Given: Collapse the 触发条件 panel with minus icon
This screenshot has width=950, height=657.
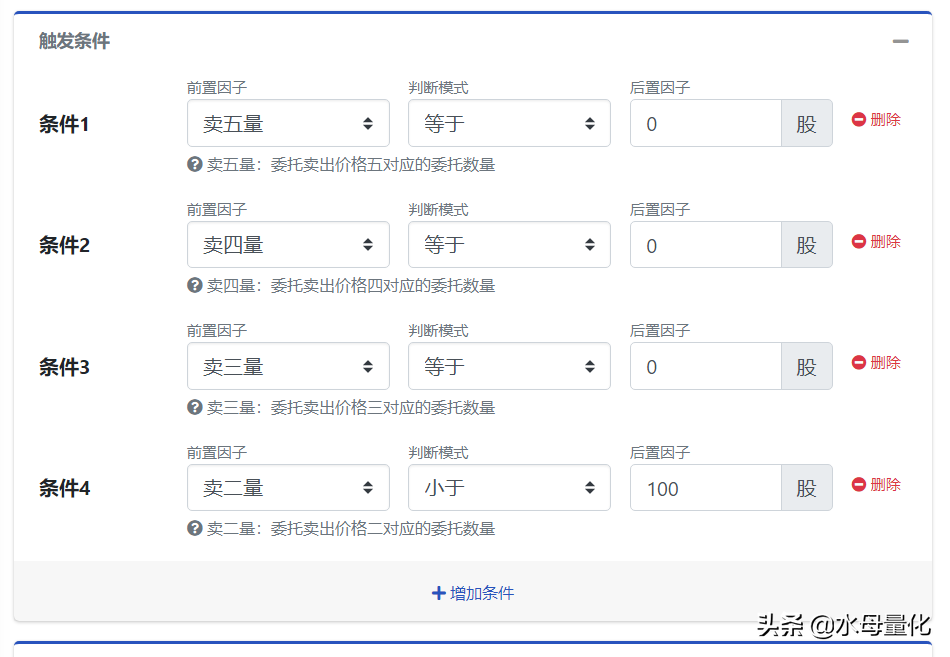Looking at the screenshot, I should click(x=900, y=41).
